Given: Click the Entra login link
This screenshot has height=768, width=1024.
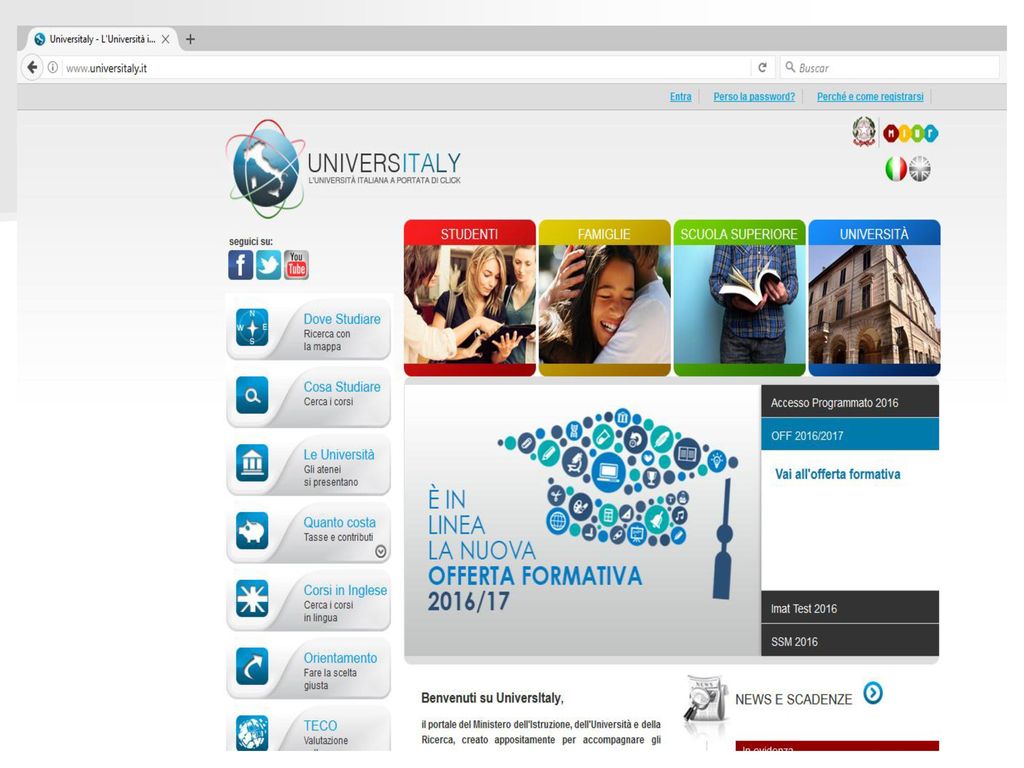Looking at the screenshot, I should pos(680,97).
